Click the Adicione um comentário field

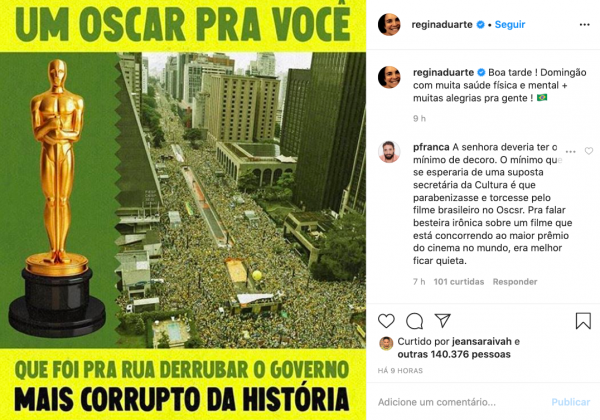[461, 402]
